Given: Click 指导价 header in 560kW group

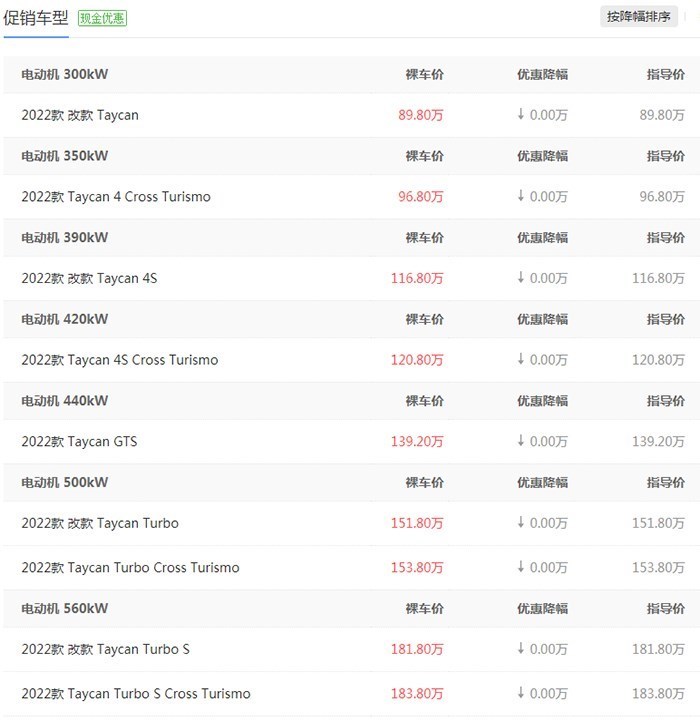Looking at the screenshot, I should [666, 609].
